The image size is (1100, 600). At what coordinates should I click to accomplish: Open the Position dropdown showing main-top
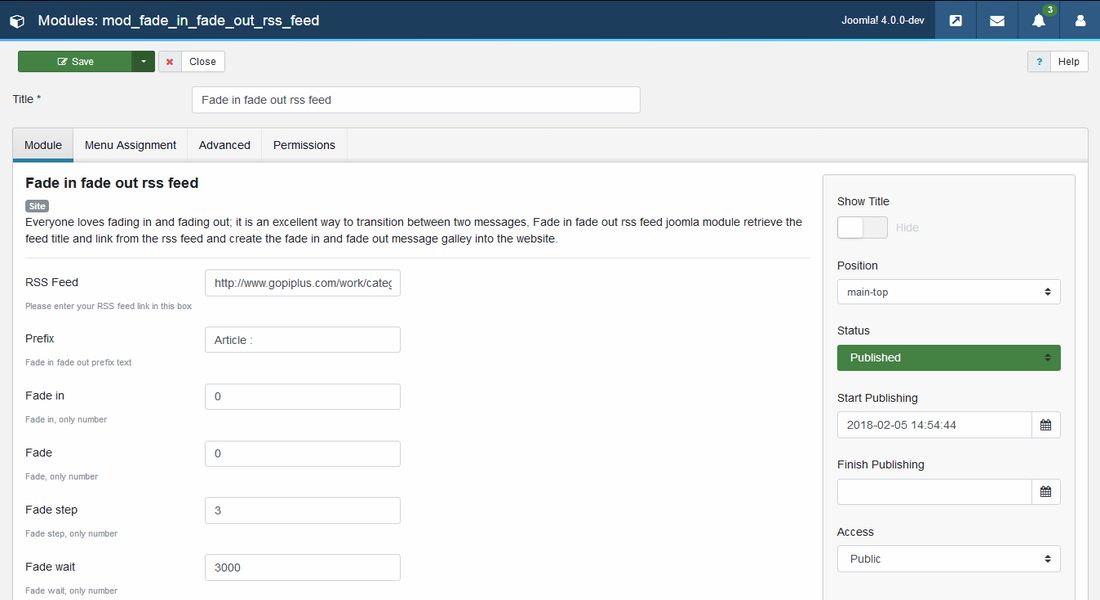point(948,292)
